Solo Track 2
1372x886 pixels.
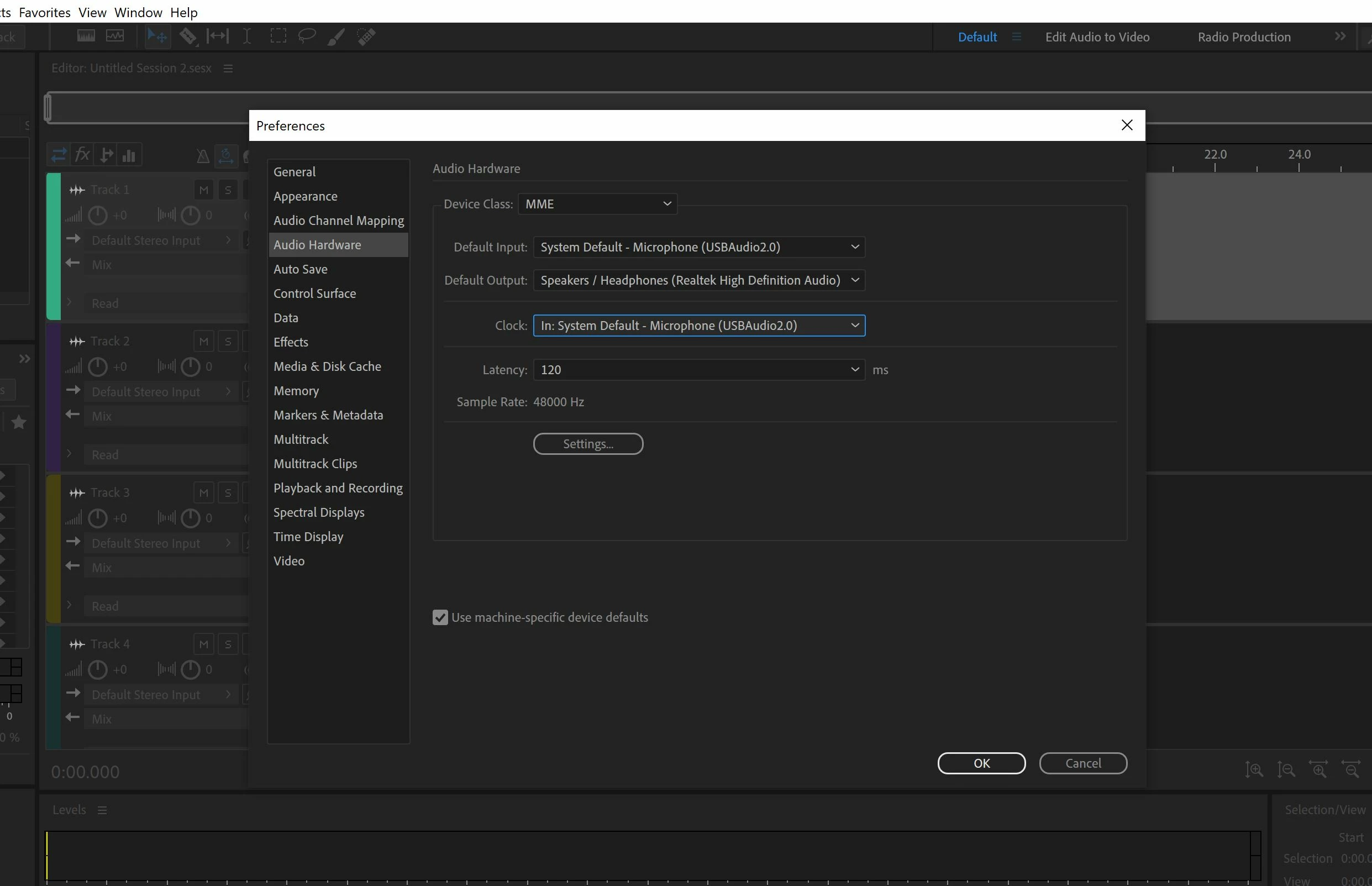pyautogui.click(x=228, y=341)
